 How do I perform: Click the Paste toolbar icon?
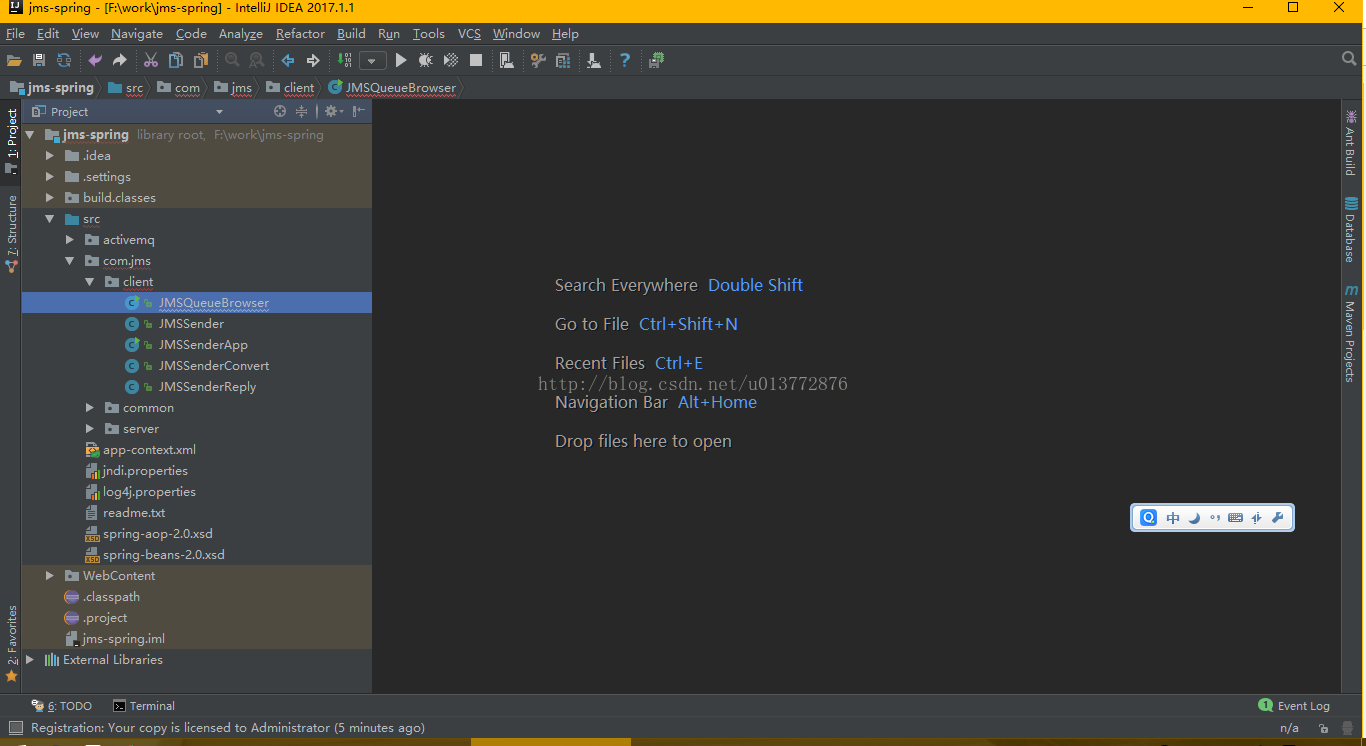pyautogui.click(x=201, y=60)
